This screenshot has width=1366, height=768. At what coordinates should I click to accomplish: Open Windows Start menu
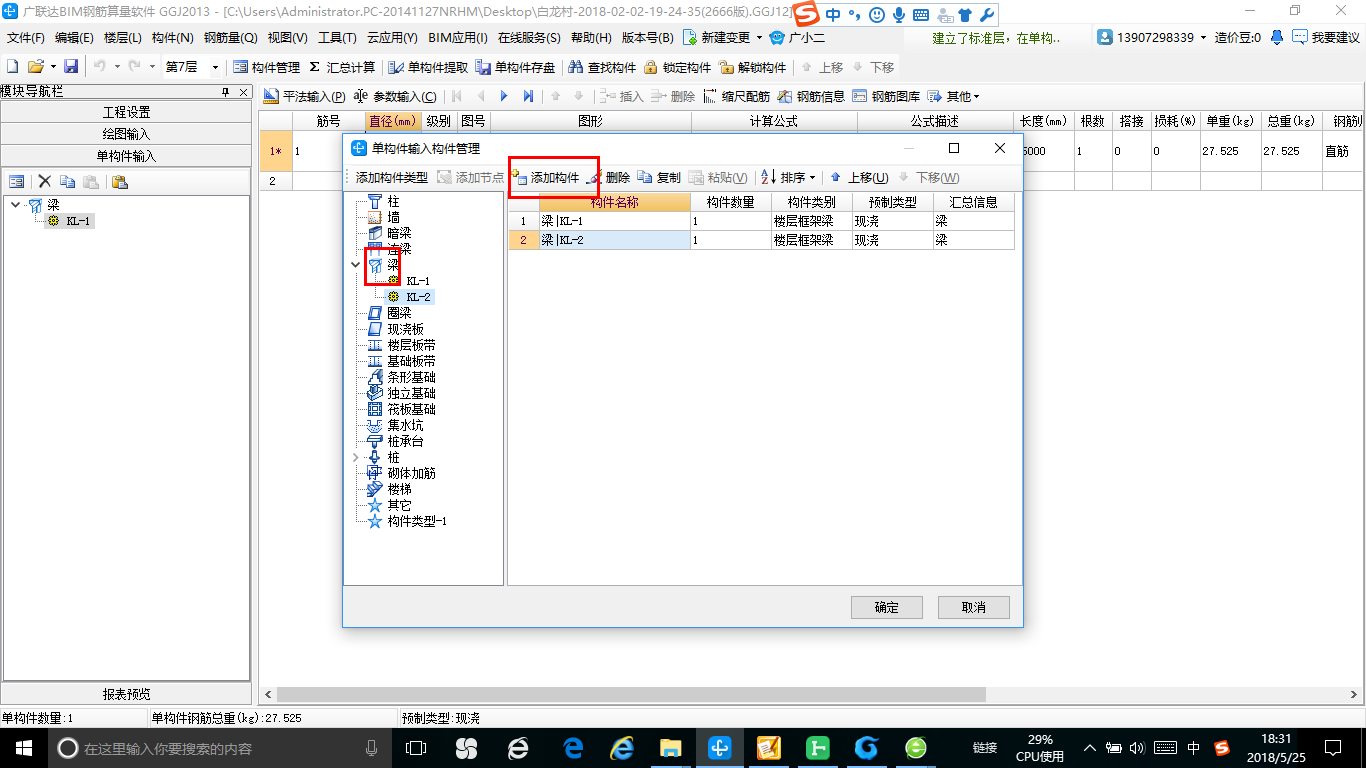click(x=24, y=748)
